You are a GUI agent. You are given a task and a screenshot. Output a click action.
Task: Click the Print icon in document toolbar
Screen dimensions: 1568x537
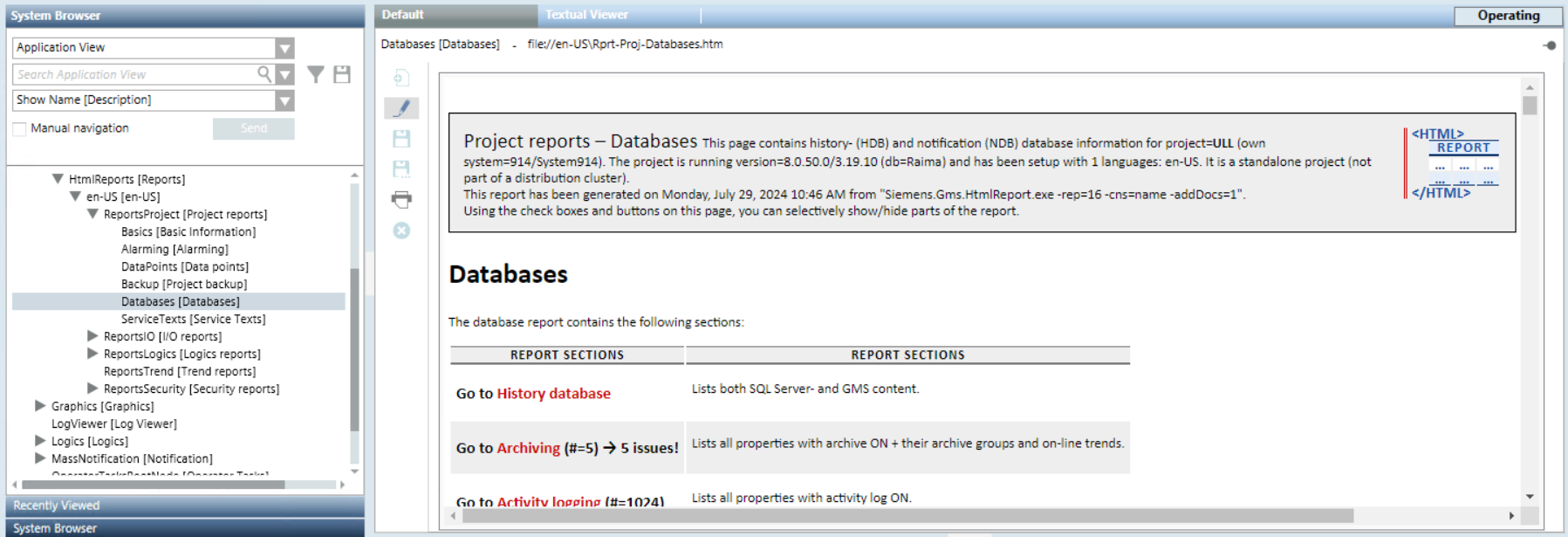pos(401,200)
